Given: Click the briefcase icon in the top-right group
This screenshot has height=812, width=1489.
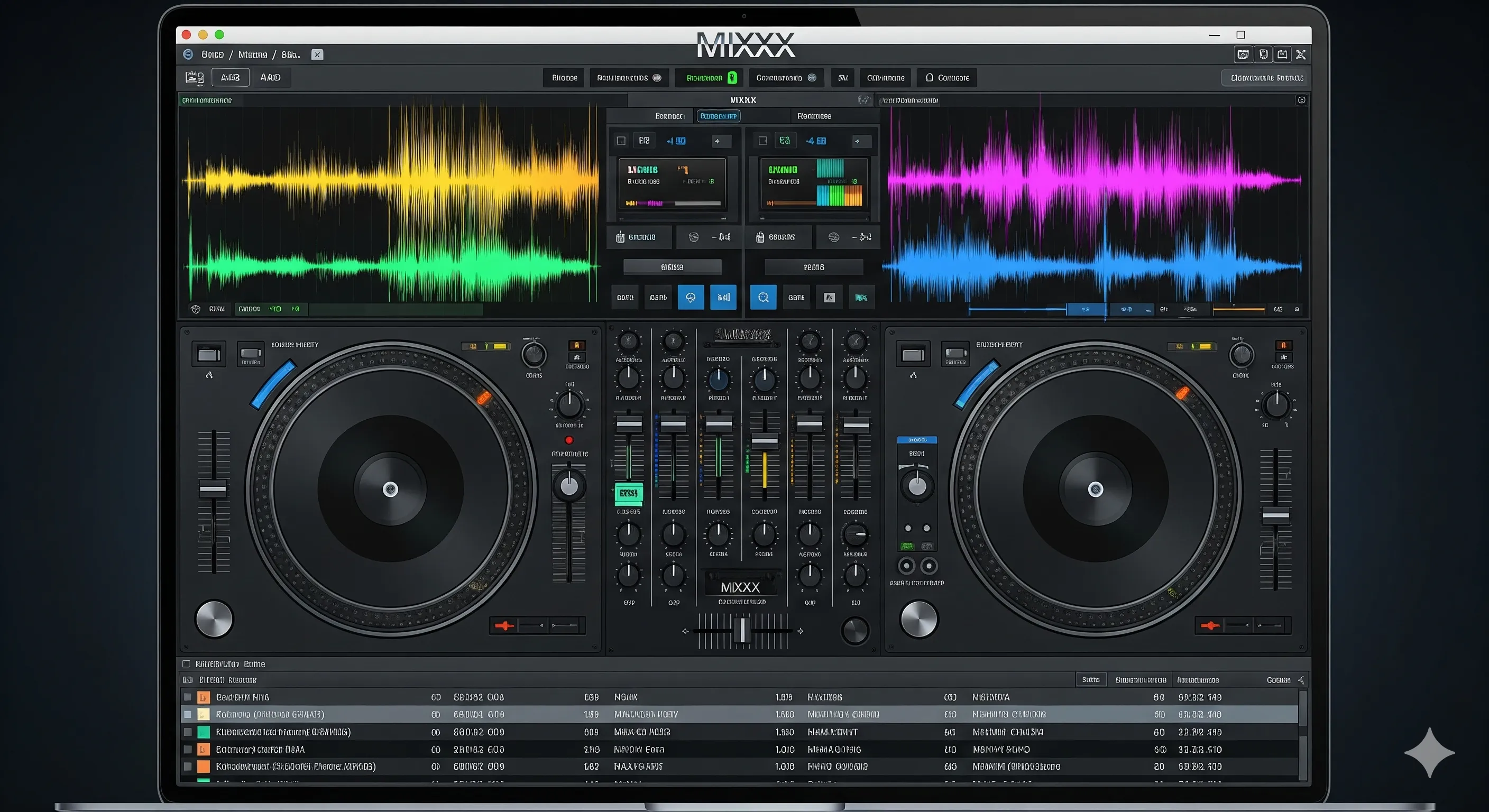Looking at the screenshot, I should [1283, 54].
